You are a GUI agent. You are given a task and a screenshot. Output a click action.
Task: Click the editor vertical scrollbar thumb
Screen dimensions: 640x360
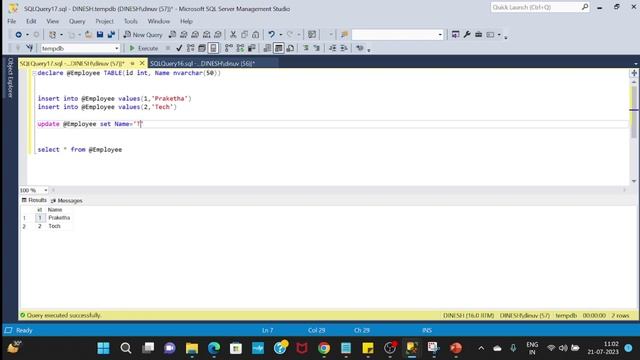633,112
